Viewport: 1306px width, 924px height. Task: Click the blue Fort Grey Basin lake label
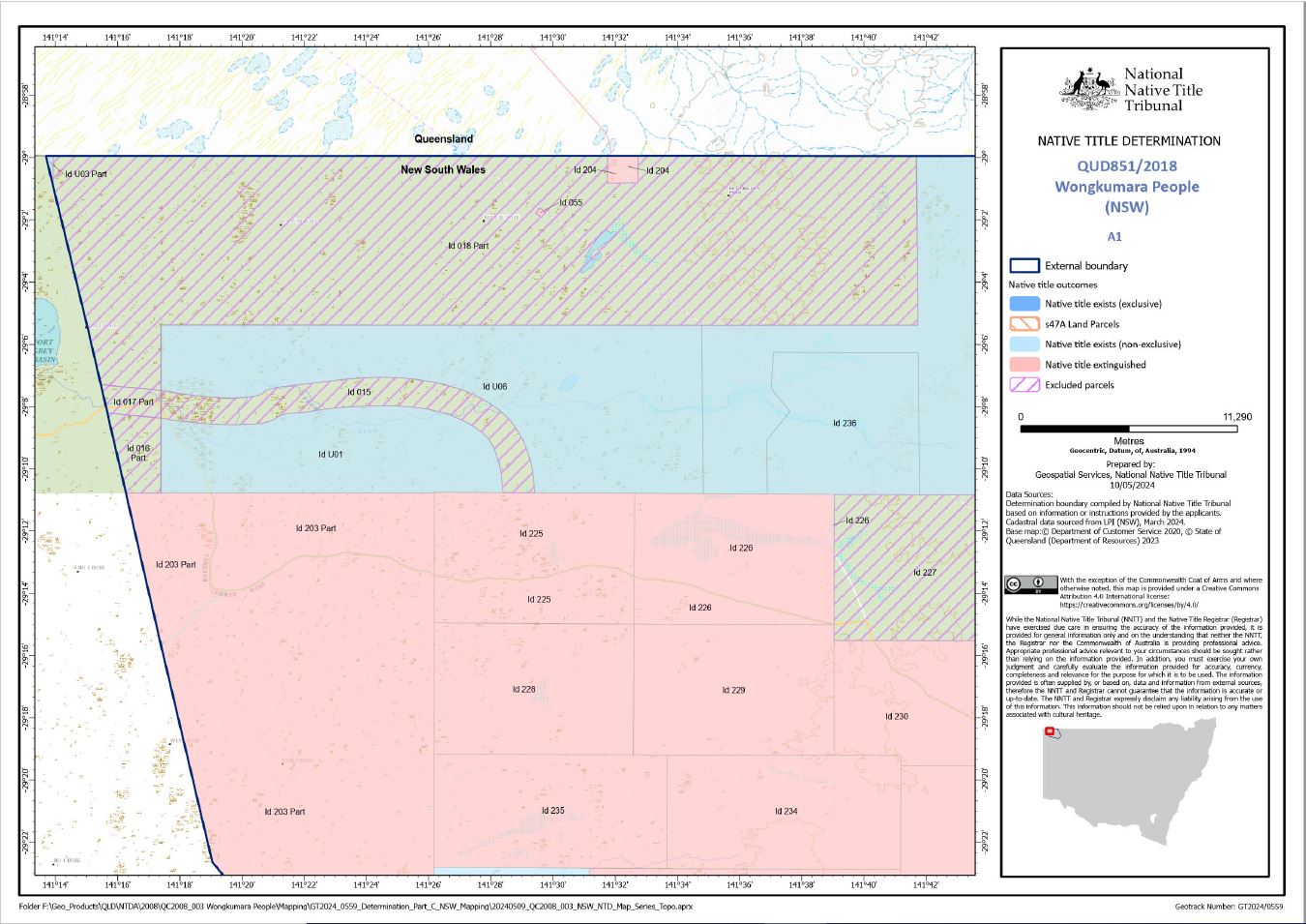pyautogui.click(x=47, y=350)
